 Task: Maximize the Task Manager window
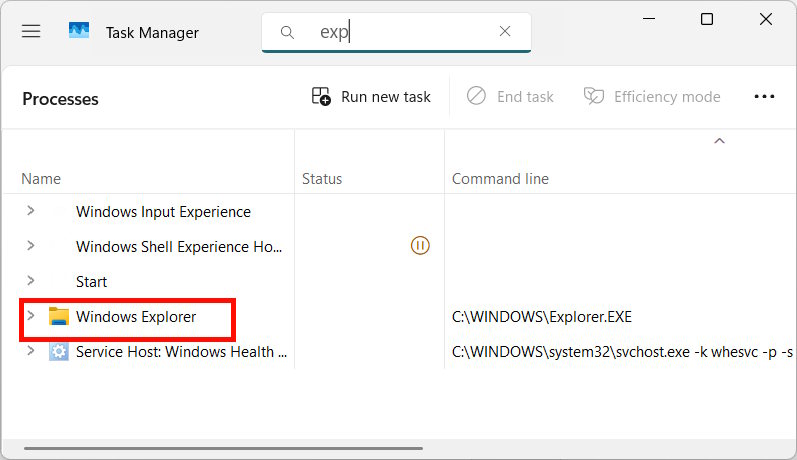(707, 19)
